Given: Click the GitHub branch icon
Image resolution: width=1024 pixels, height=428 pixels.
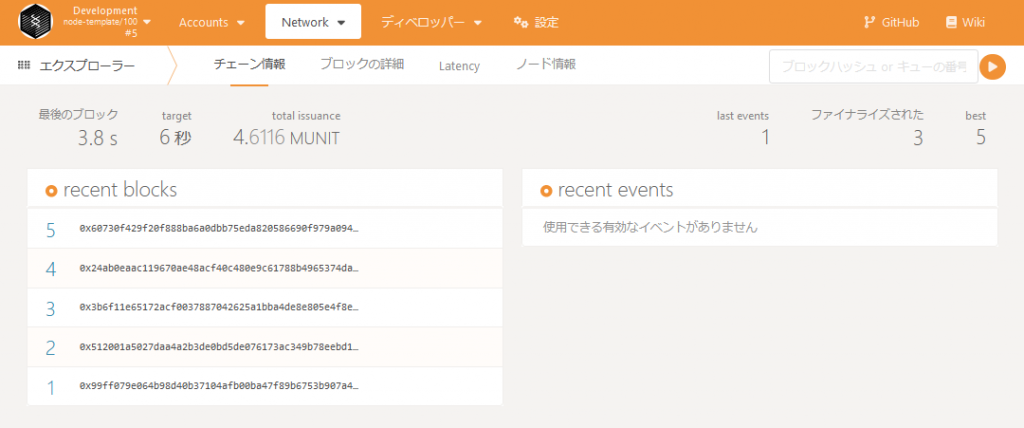Looking at the screenshot, I should click(869, 22).
